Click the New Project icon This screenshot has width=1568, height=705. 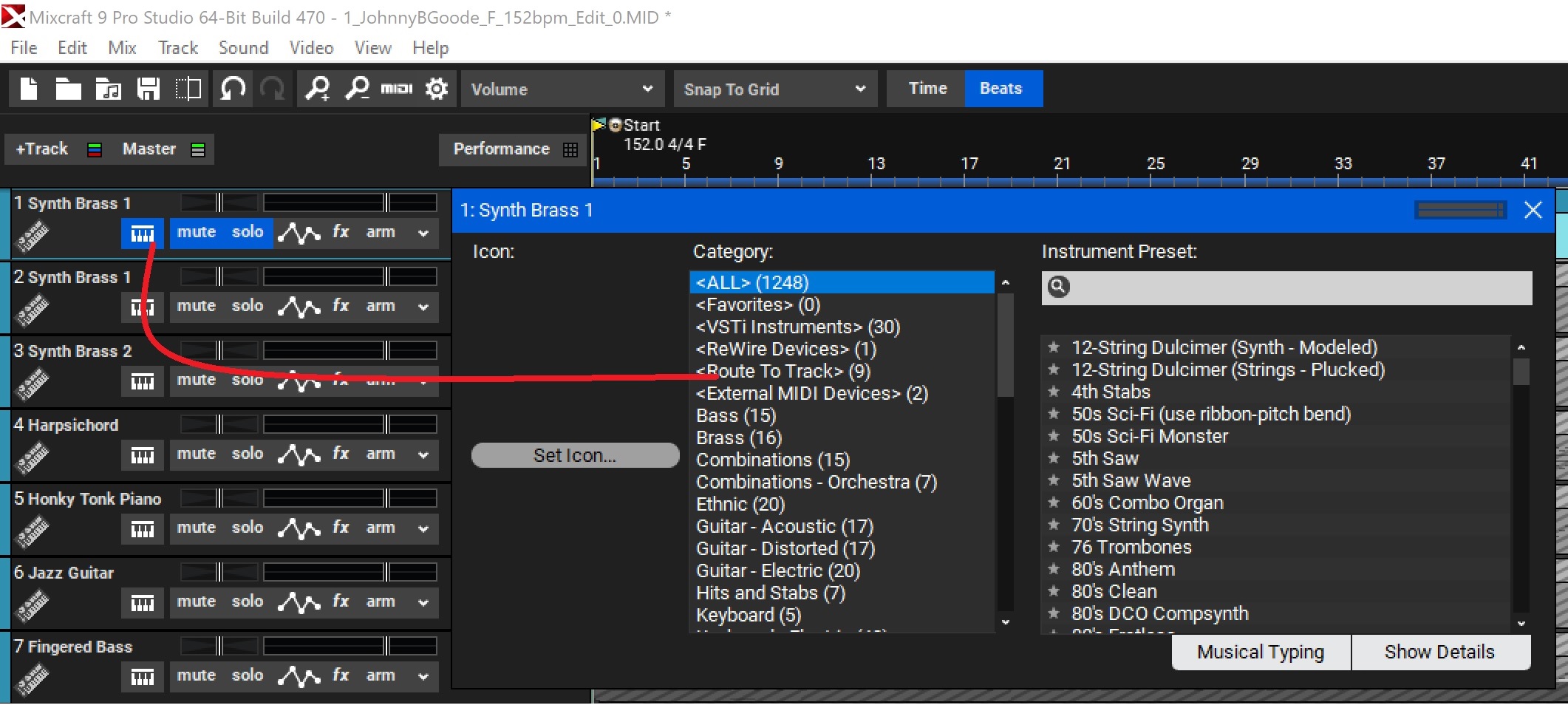click(29, 89)
